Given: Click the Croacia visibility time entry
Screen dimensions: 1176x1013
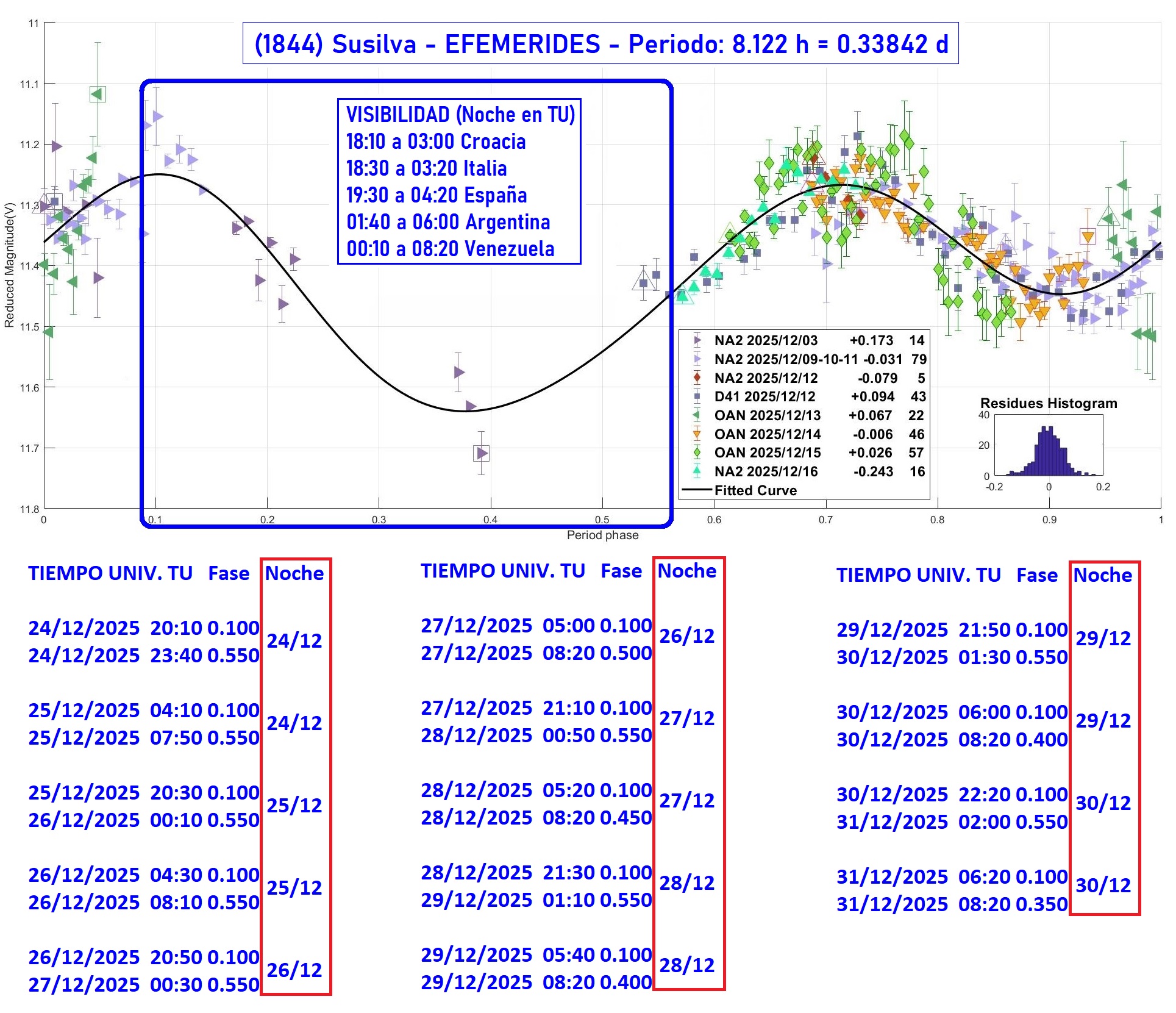Looking at the screenshot, I should pyautogui.click(x=435, y=141).
